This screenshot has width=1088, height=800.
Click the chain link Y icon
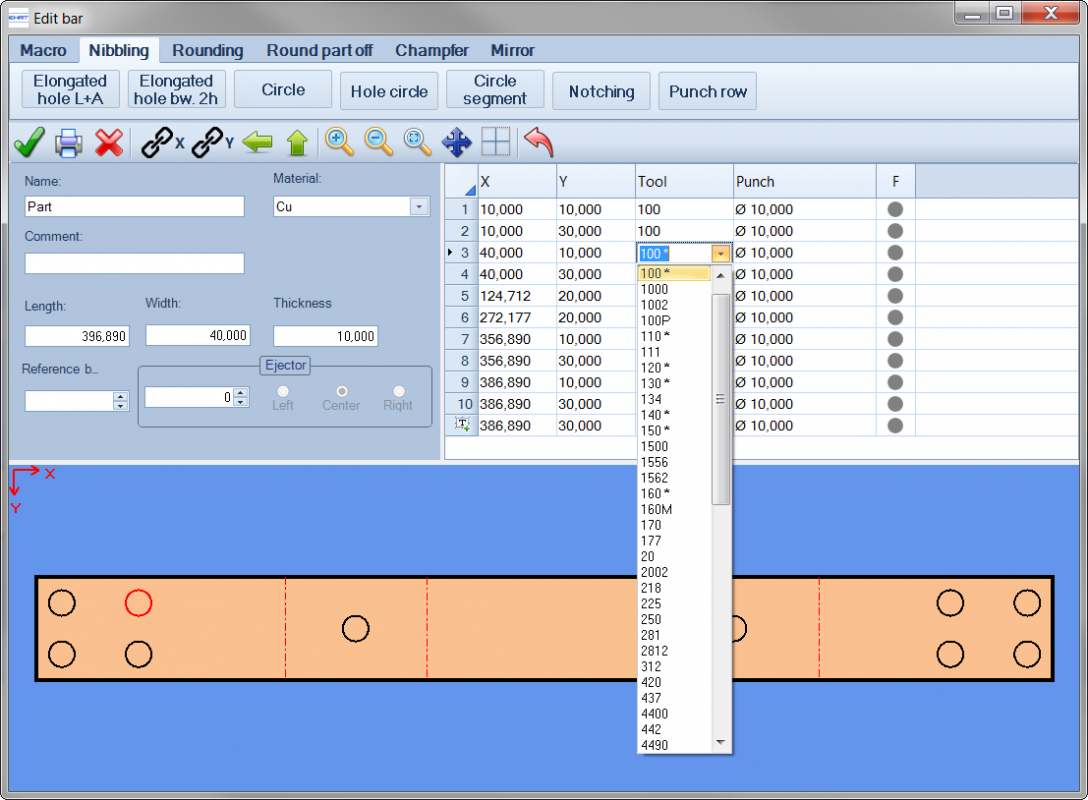coord(212,143)
